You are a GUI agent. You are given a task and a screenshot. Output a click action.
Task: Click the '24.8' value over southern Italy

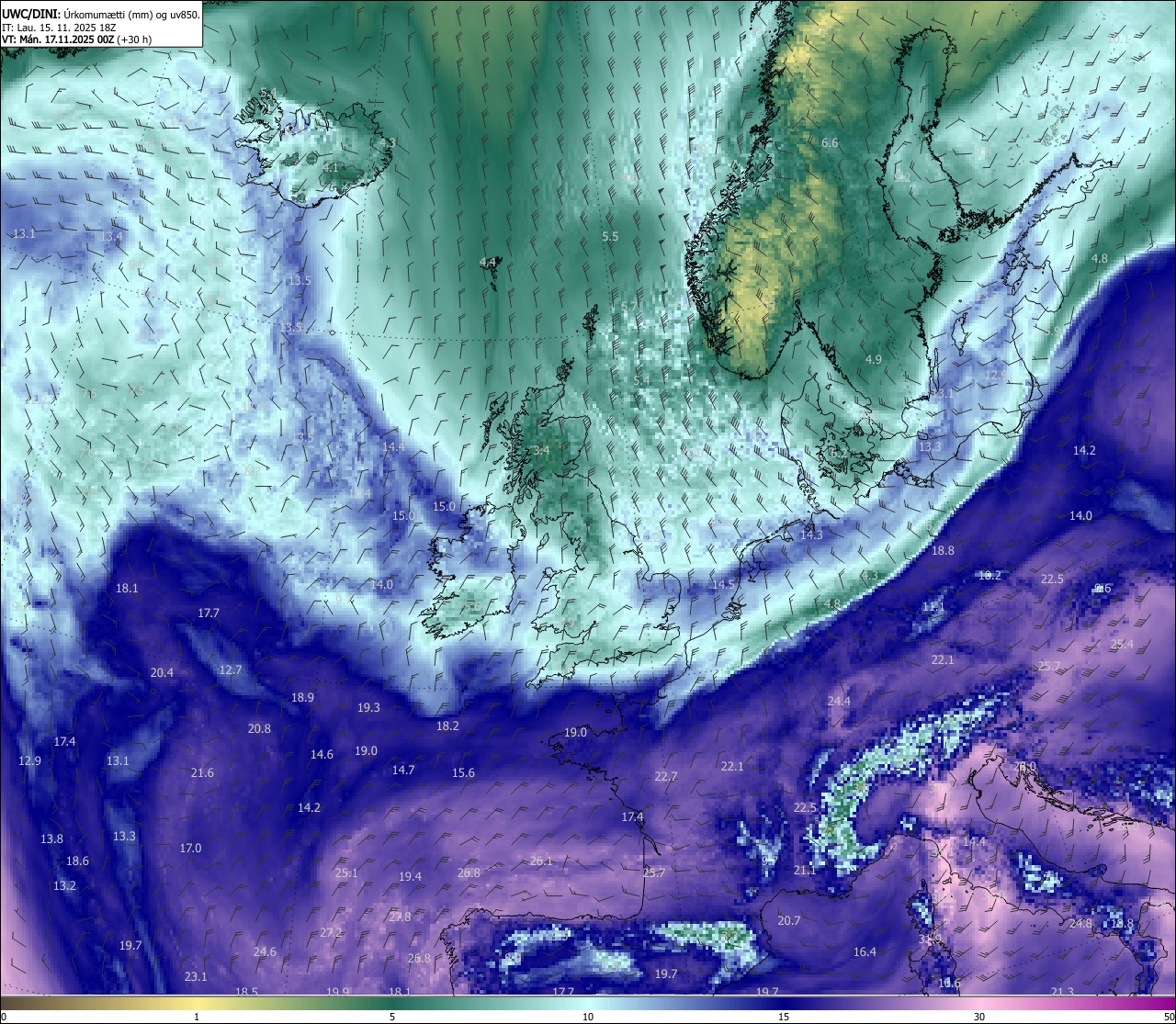[1080, 923]
